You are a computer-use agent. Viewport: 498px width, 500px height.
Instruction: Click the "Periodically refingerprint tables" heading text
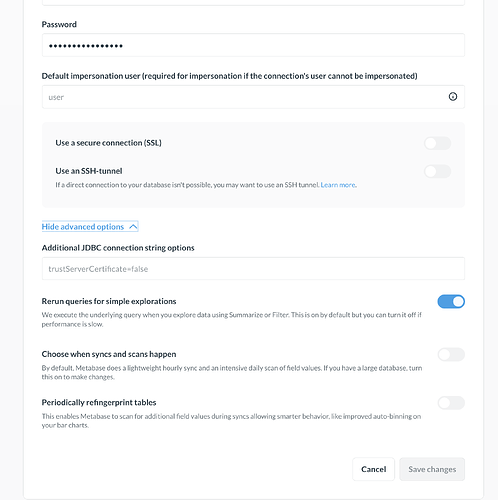(x=99, y=403)
